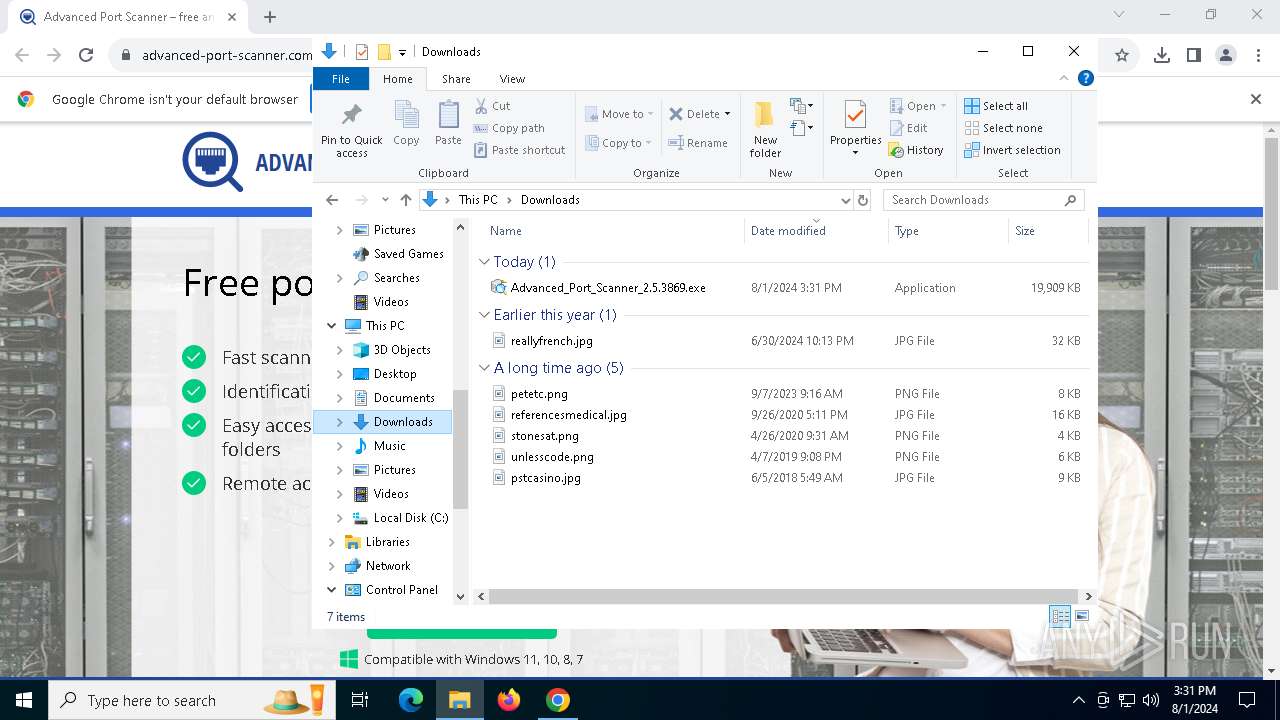Sort by Type column header
Image resolution: width=1280 pixels, height=720 pixels.
(948, 231)
